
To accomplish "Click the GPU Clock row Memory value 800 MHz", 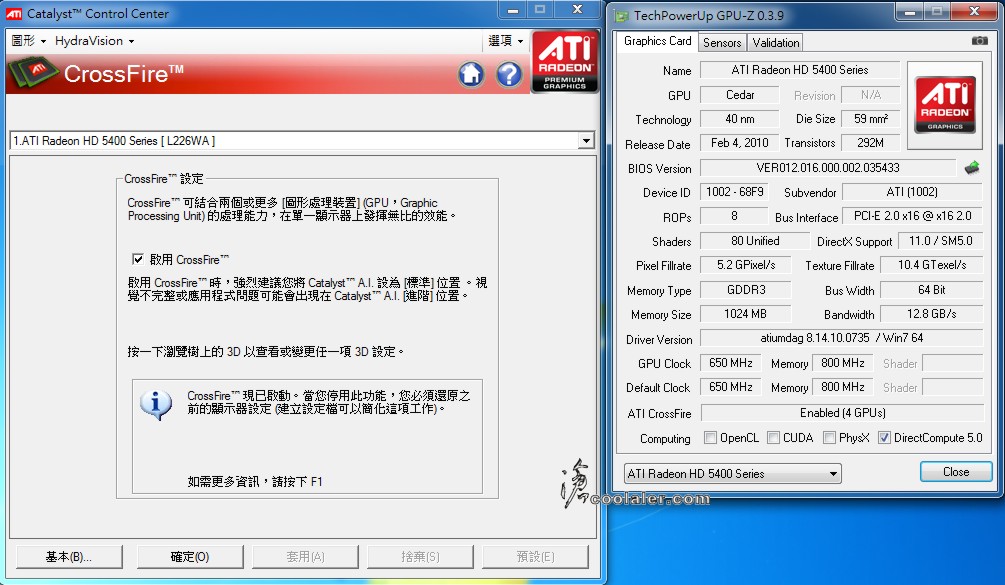I will coord(843,363).
